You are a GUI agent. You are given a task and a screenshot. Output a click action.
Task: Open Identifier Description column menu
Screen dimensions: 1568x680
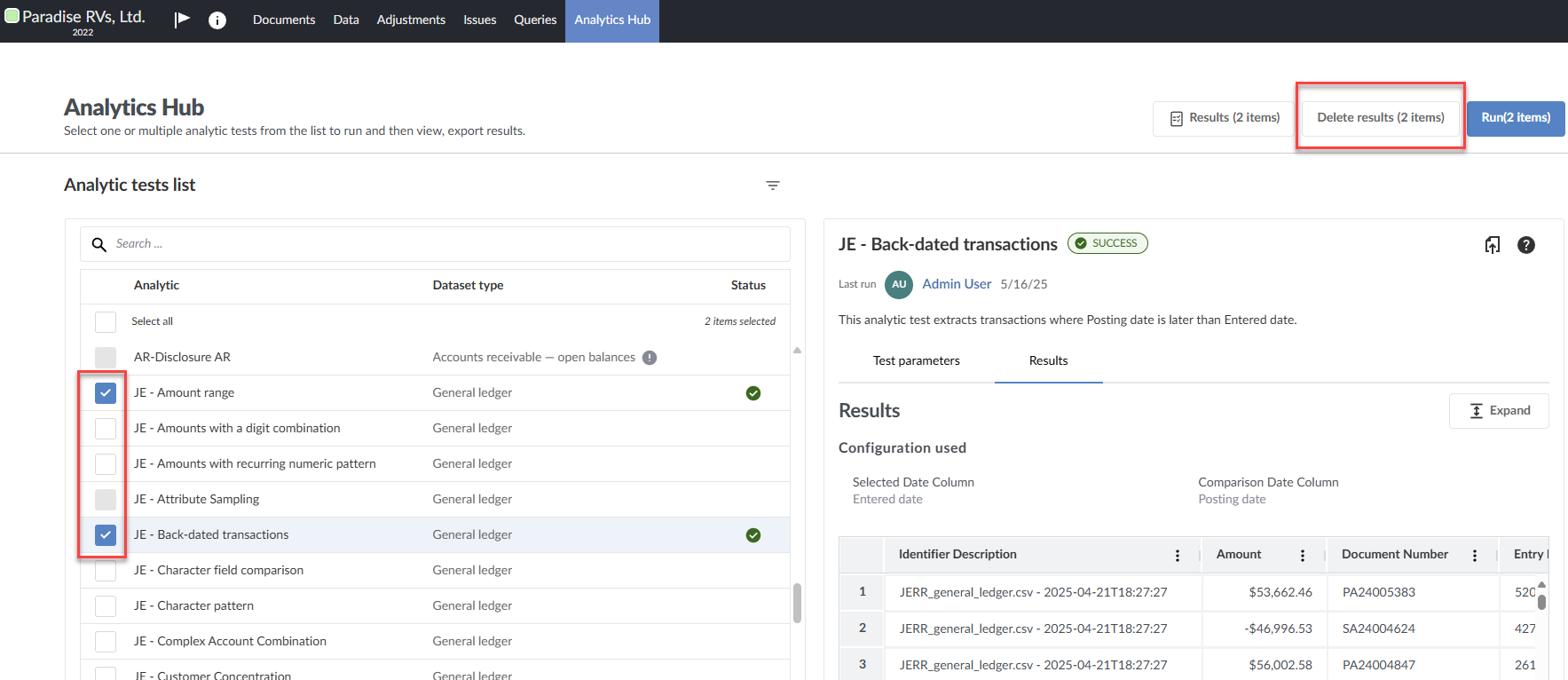pyautogui.click(x=1178, y=556)
